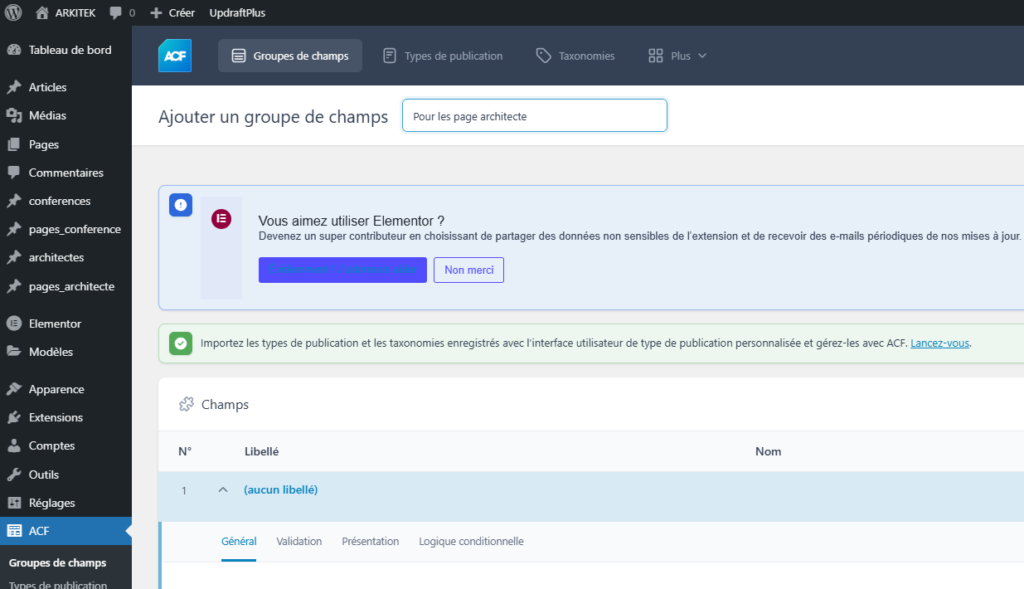Click the (aucun libellé) field label
The height and width of the screenshot is (589, 1024).
[x=281, y=490]
